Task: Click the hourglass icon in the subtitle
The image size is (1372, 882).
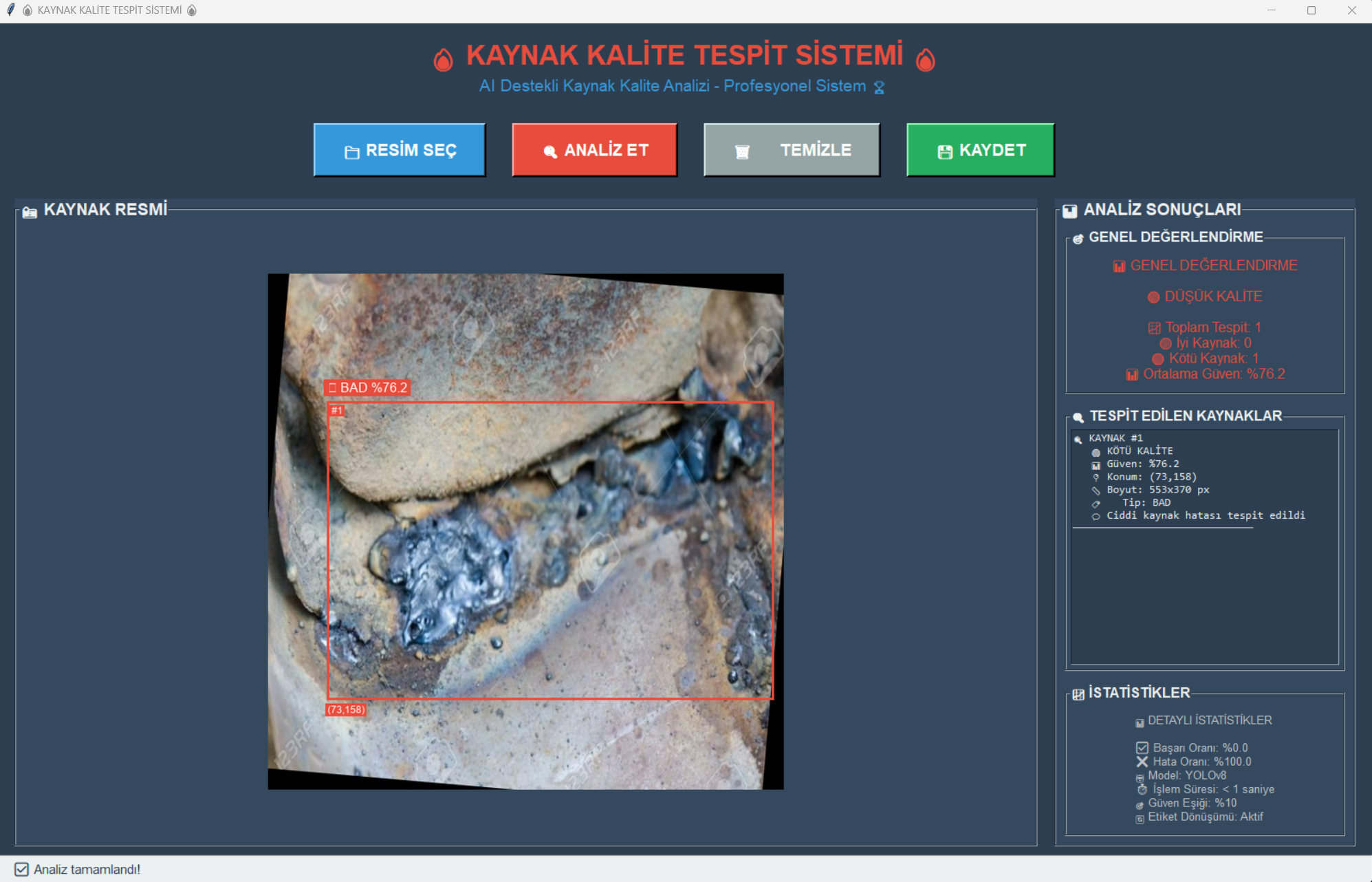Action: pos(879,87)
